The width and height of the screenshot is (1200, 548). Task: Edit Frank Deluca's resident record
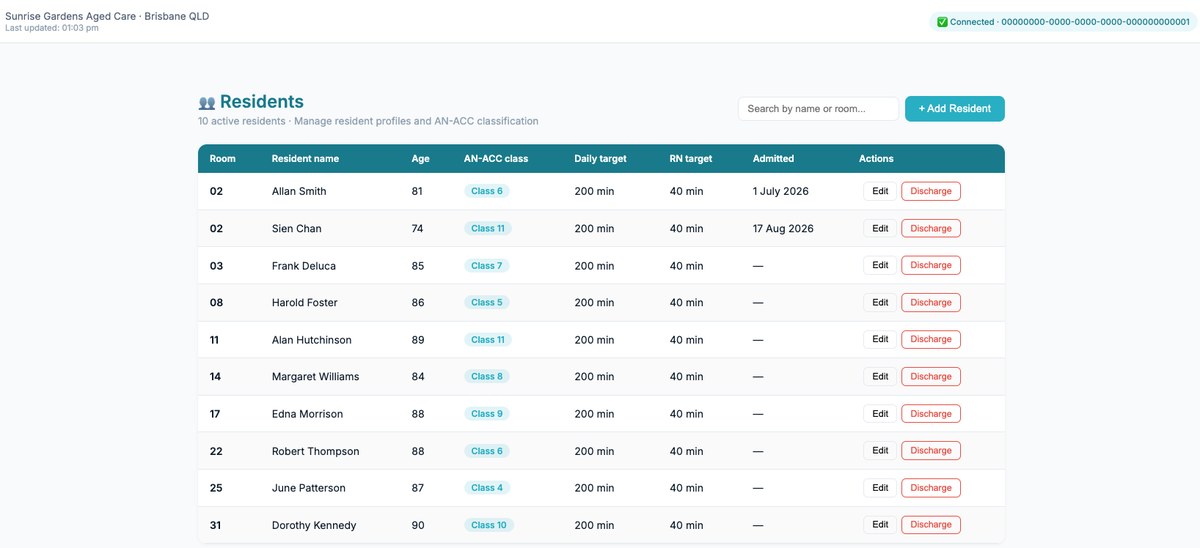(x=880, y=265)
